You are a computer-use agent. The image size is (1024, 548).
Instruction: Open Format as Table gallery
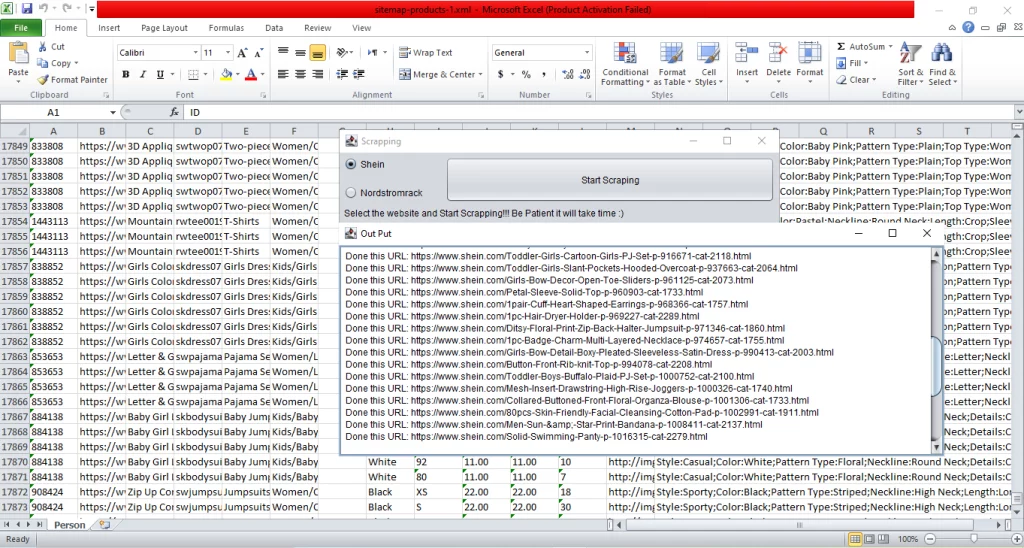672,64
